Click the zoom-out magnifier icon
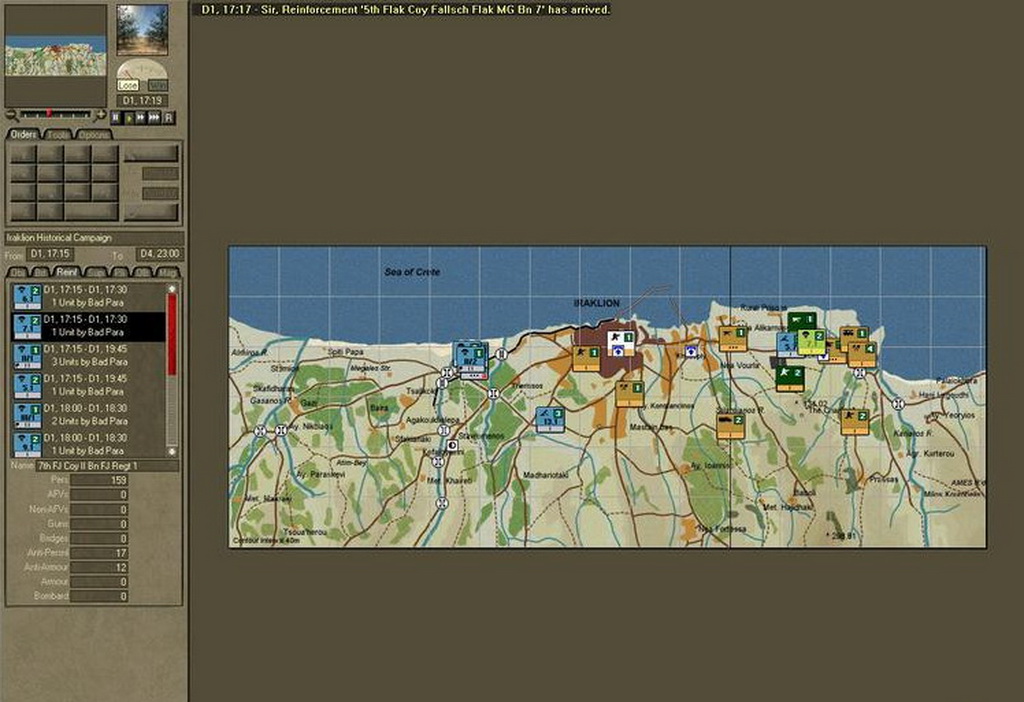Viewport: 1024px width, 702px height. coord(10,115)
